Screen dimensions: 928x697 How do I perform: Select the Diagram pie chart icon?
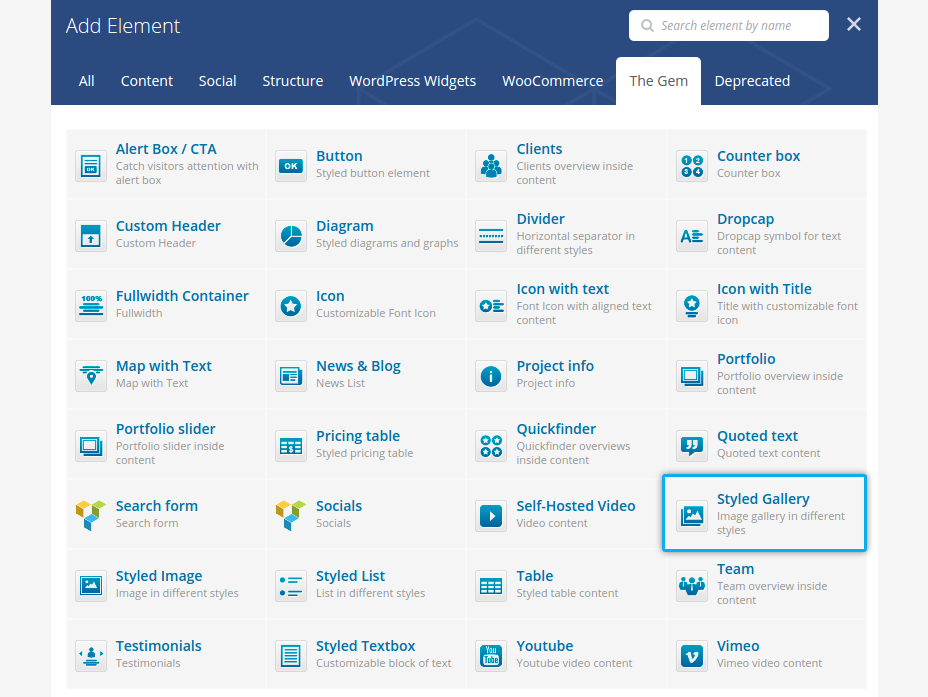(291, 235)
